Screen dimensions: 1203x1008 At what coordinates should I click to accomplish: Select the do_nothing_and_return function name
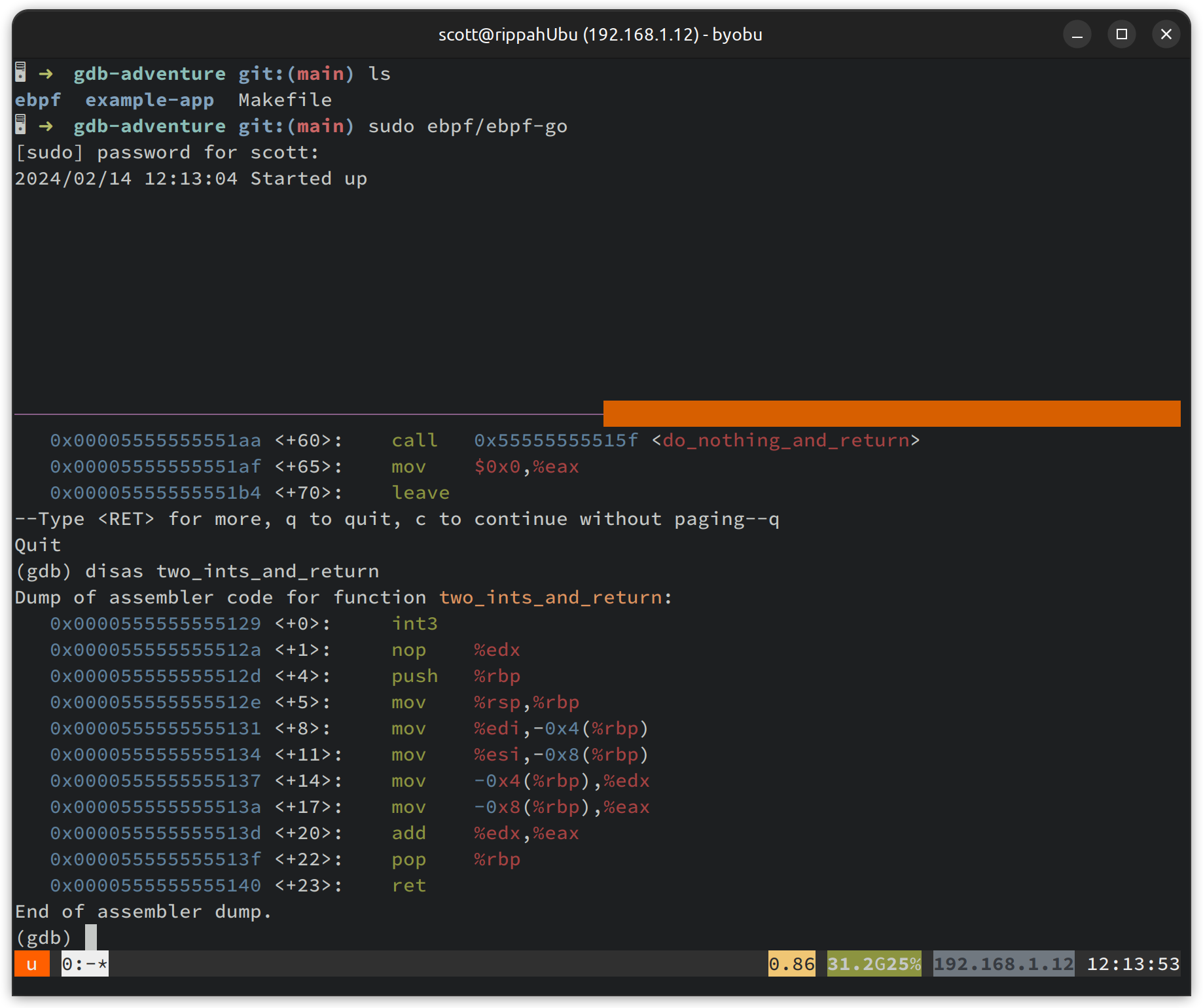click(x=785, y=440)
